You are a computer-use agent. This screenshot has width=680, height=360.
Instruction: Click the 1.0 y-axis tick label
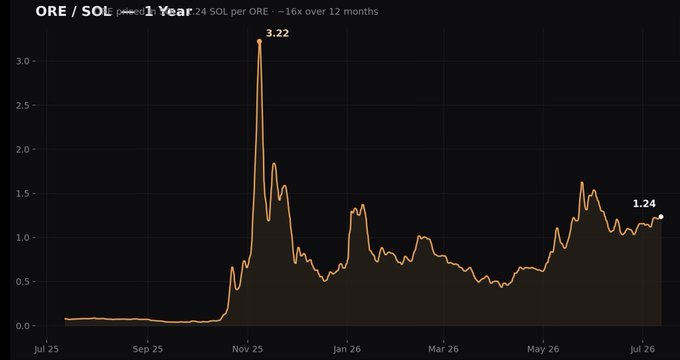[23, 238]
